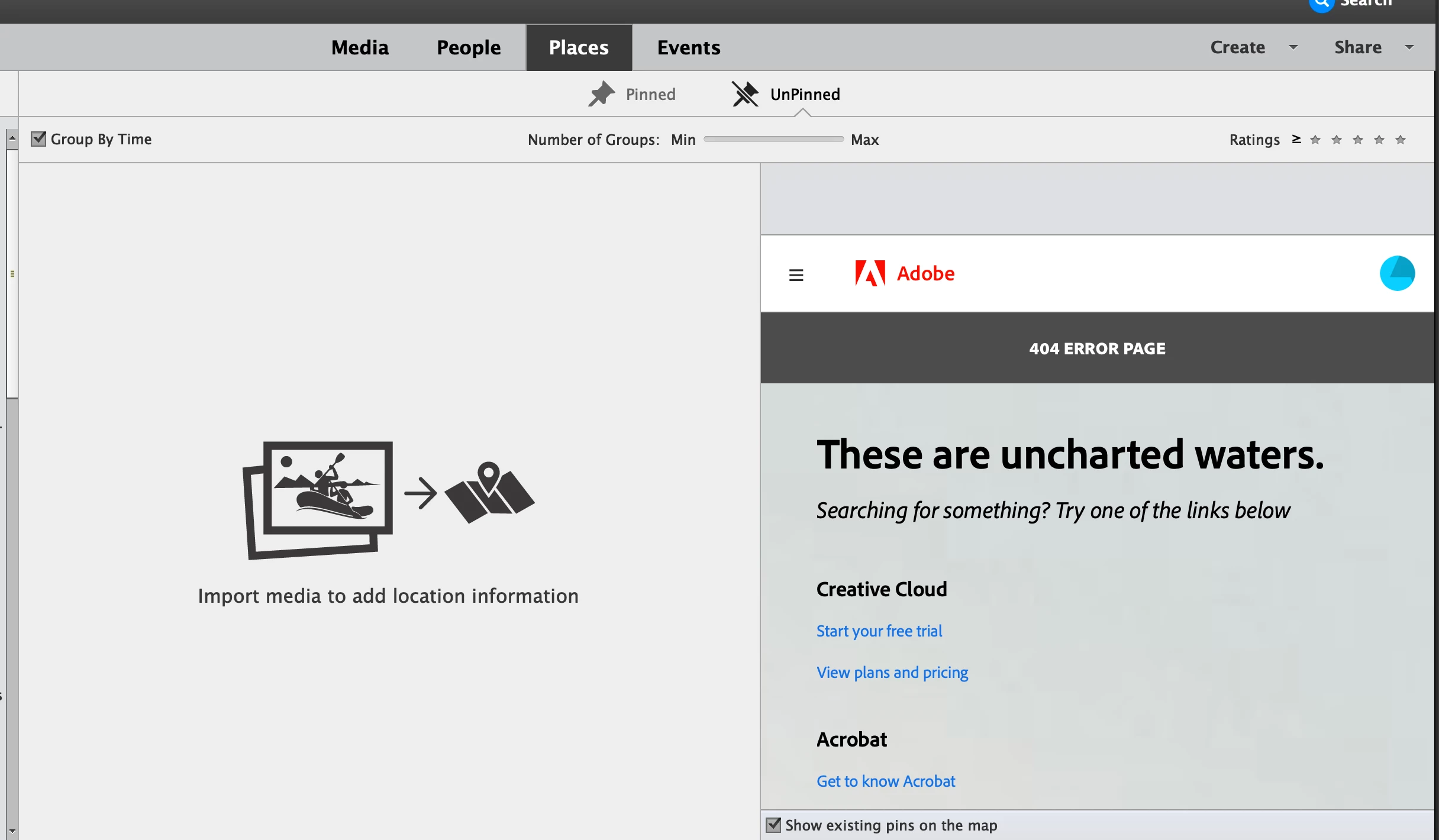Open the Events tab
The width and height of the screenshot is (1439, 840).
(x=689, y=47)
